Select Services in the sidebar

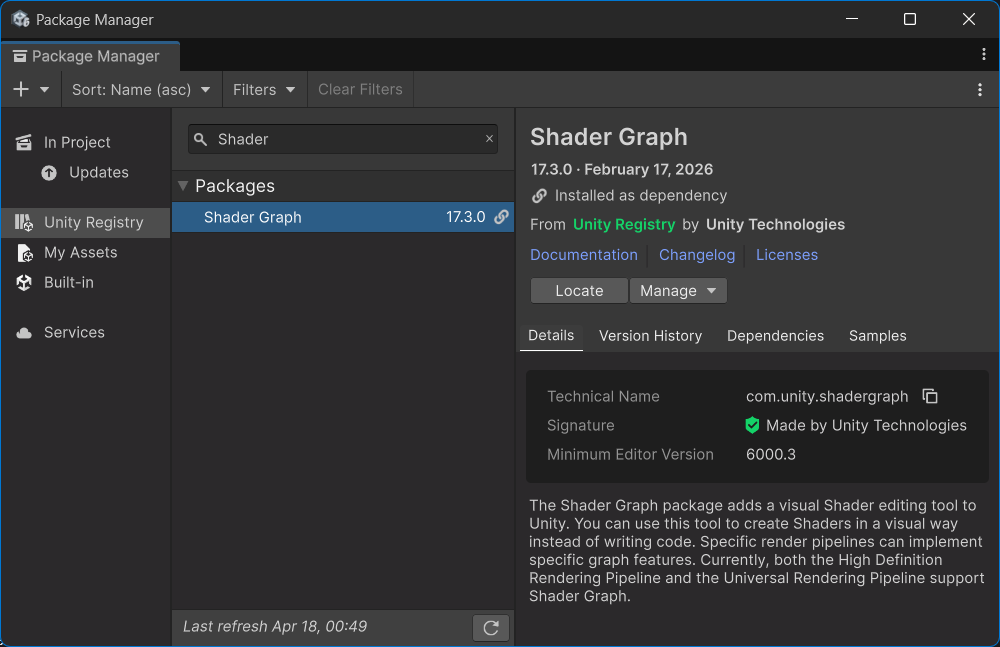pyautogui.click(x=85, y=332)
